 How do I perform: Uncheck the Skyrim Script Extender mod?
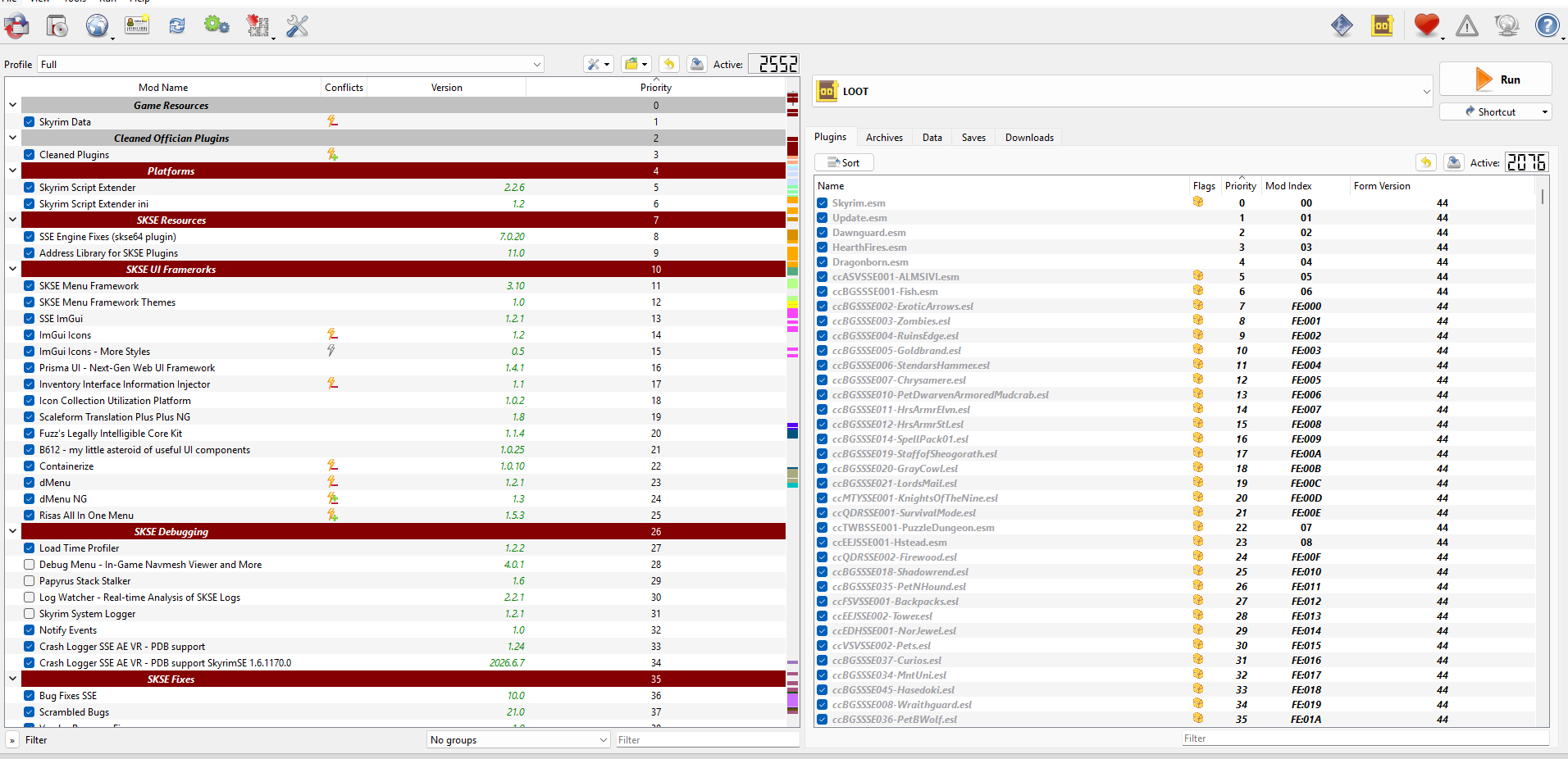[x=30, y=187]
